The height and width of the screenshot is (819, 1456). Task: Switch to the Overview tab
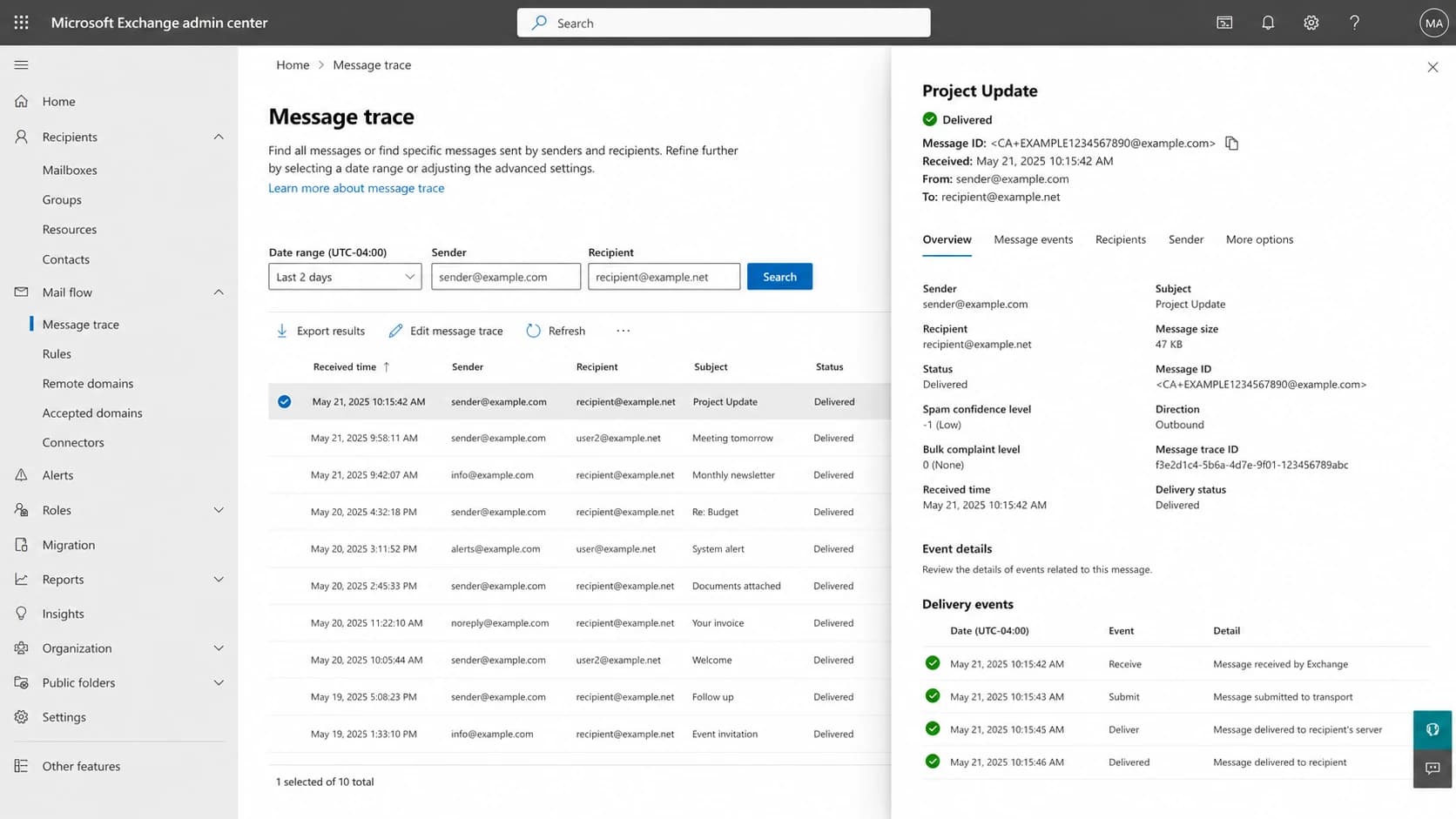pyautogui.click(x=947, y=239)
